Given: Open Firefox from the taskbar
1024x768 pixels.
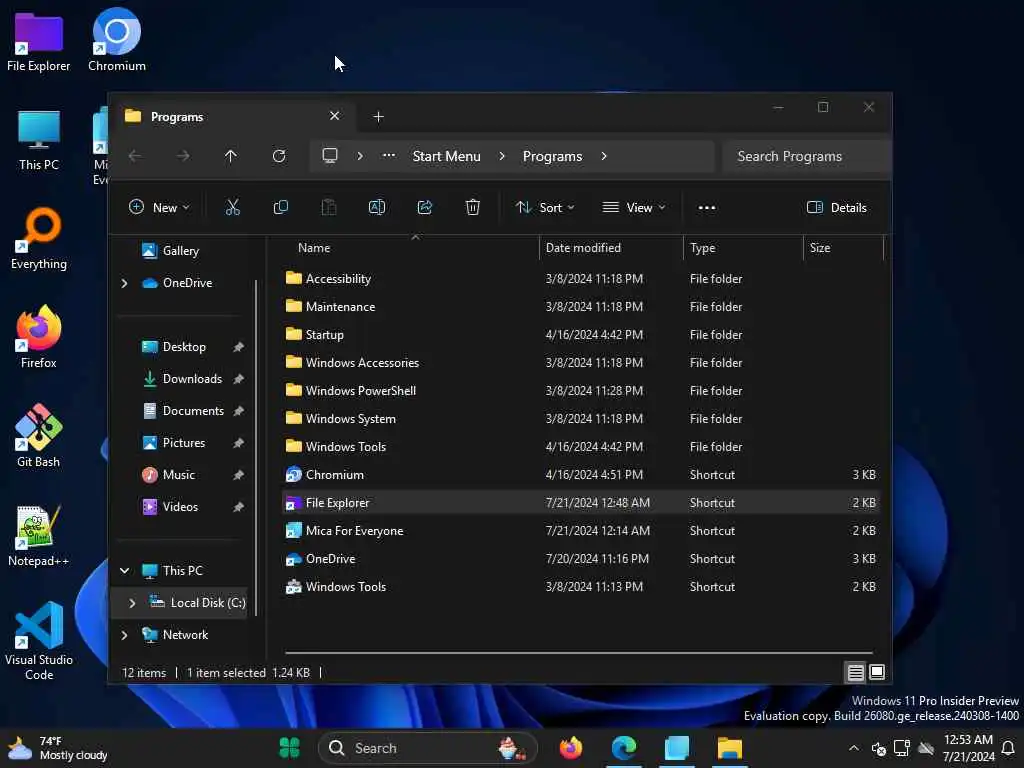Looking at the screenshot, I should tap(571, 748).
